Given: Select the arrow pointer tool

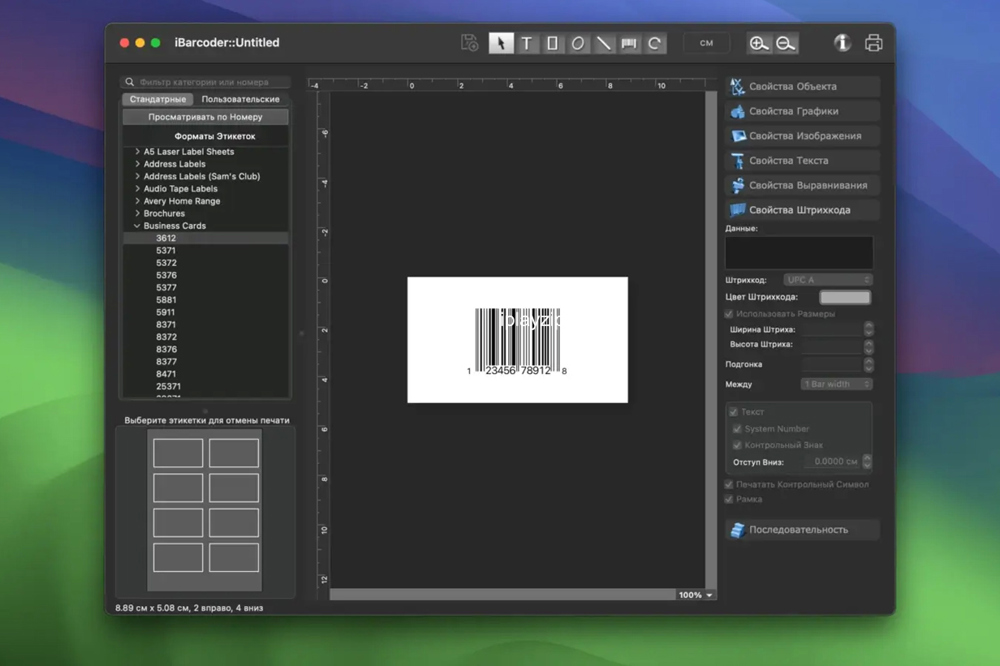Looking at the screenshot, I should pyautogui.click(x=501, y=43).
